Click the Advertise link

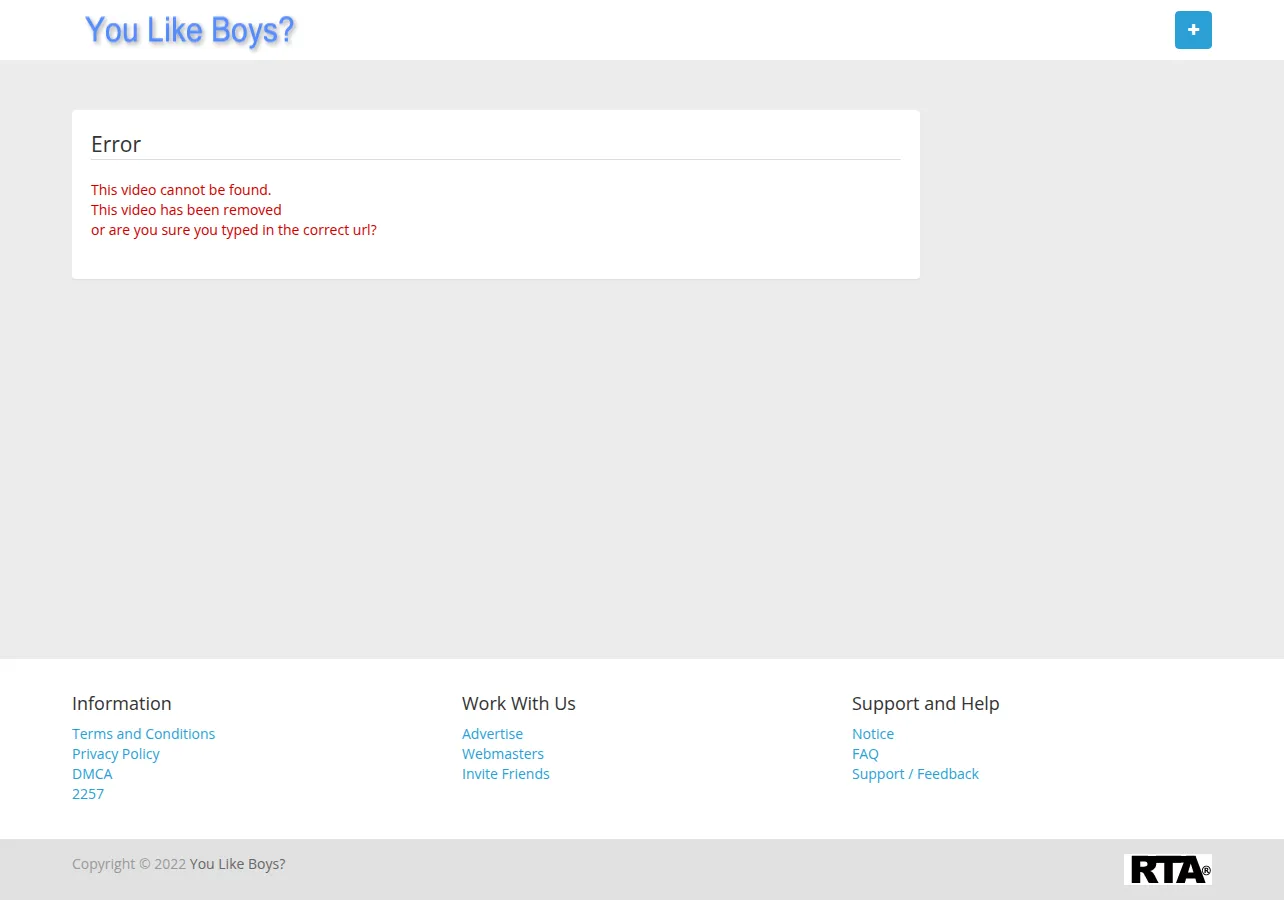(492, 734)
